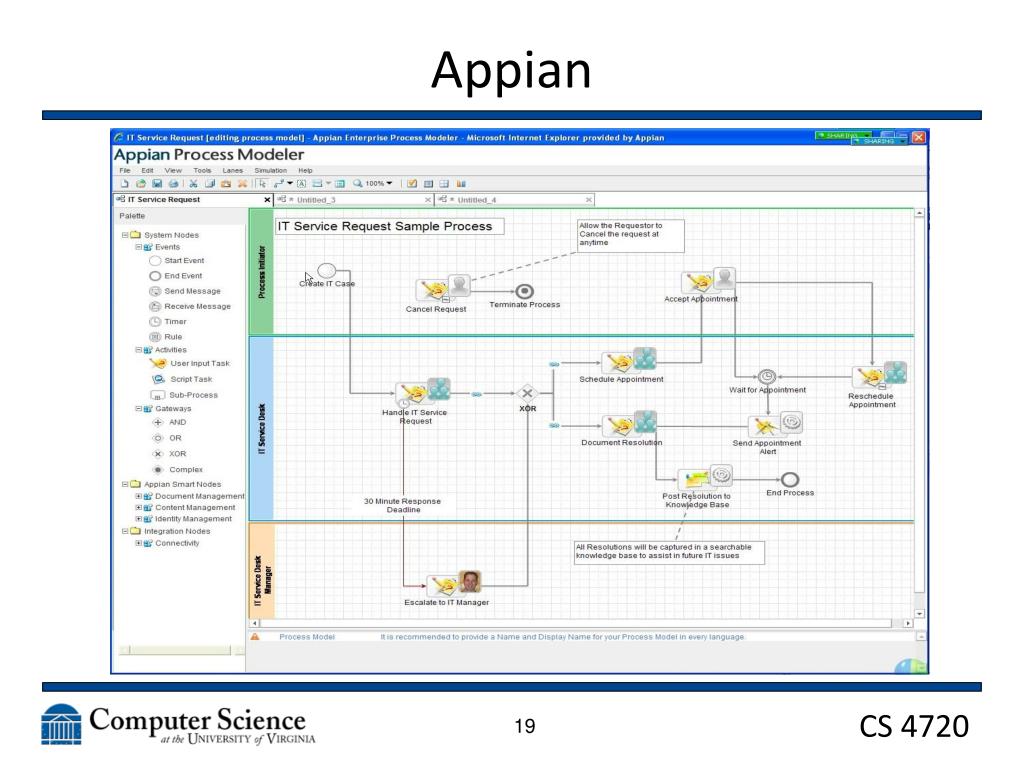Pick Send Message node icon in Palette

point(155,291)
